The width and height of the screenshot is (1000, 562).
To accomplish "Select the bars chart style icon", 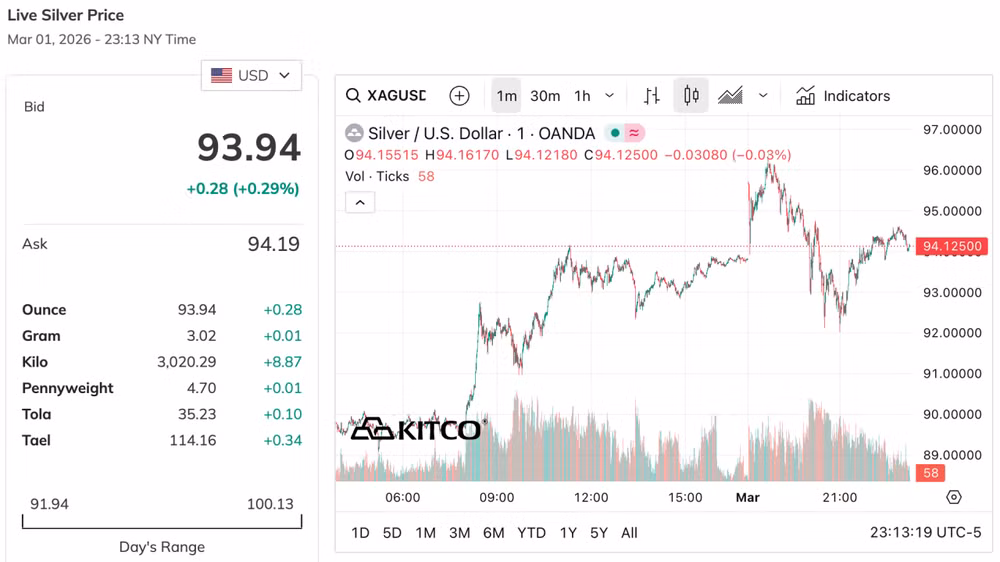I will [x=652, y=96].
